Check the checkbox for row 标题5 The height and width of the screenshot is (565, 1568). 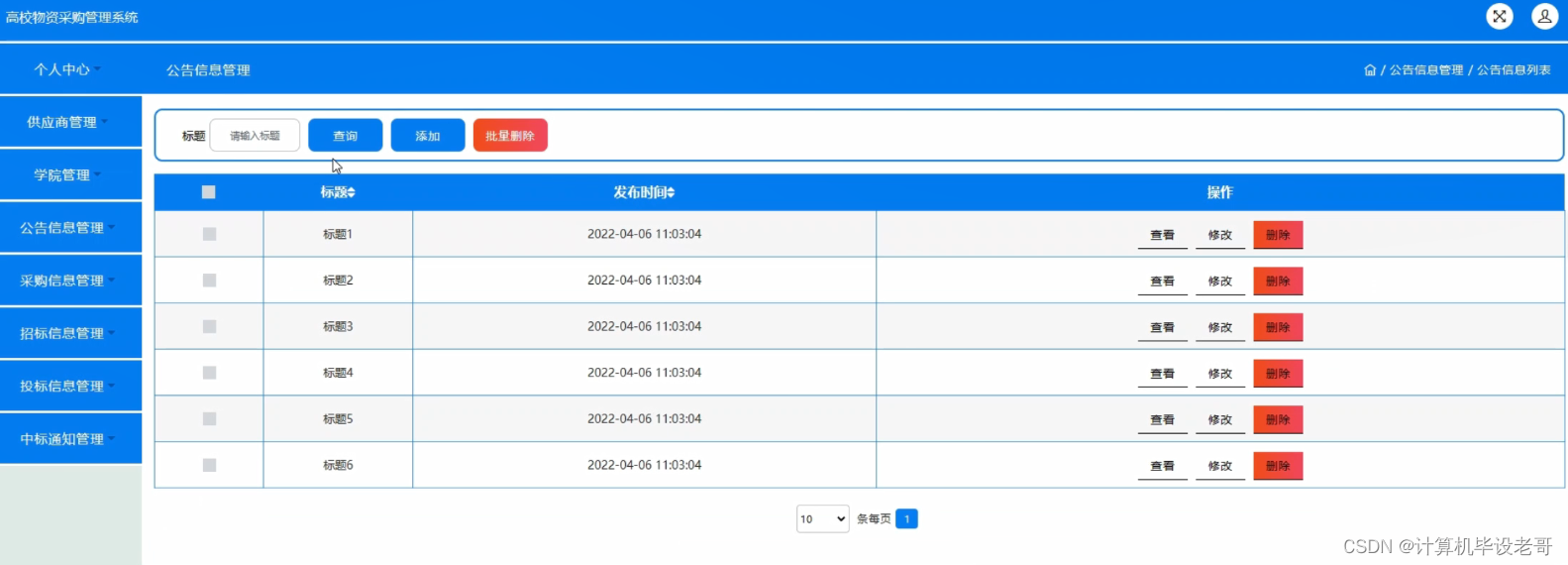pyautogui.click(x=209, y=418)
